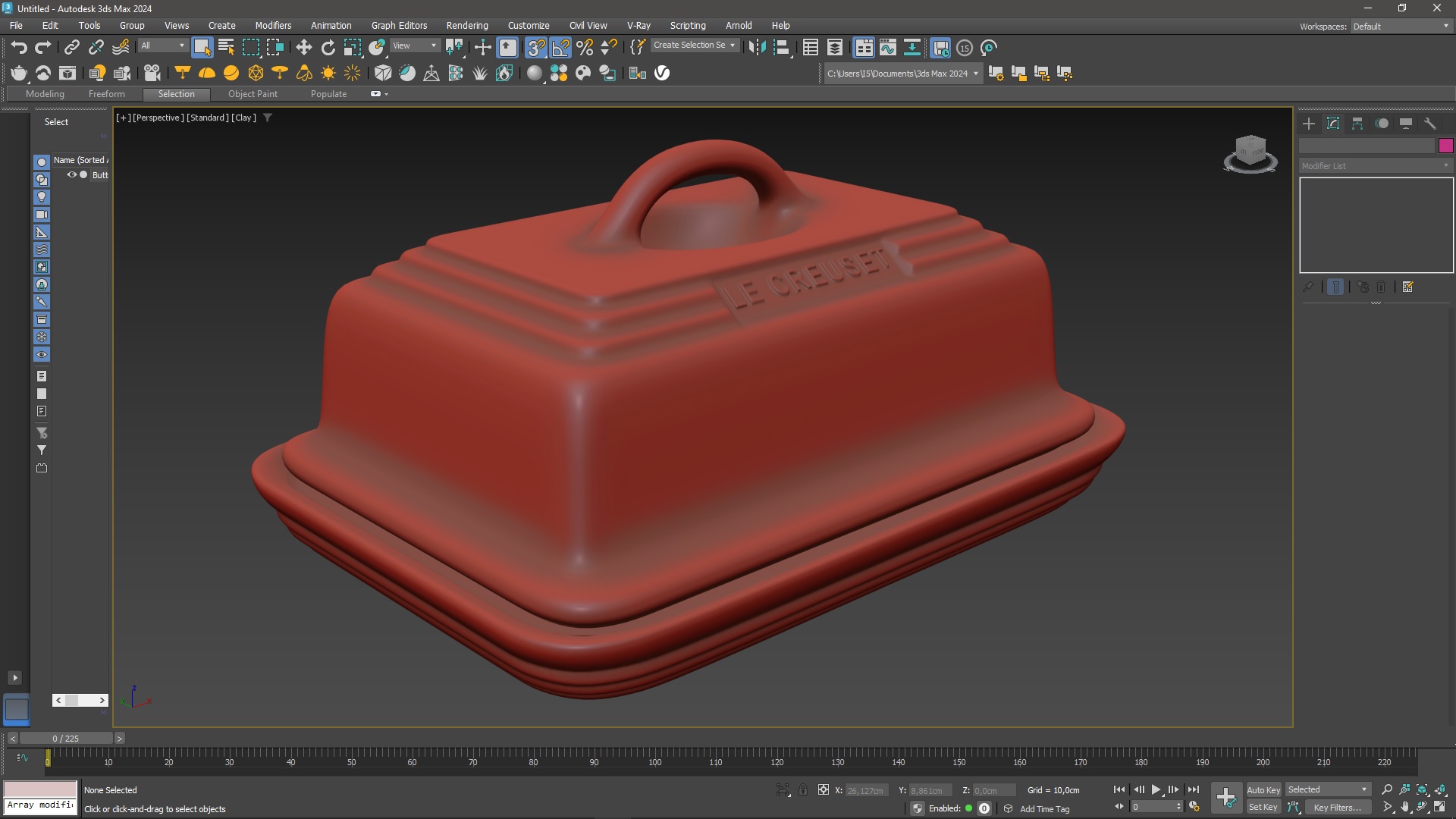Select the Select and Rotate tool
Screen dimensions: 1456x819
tap(328, 48)
